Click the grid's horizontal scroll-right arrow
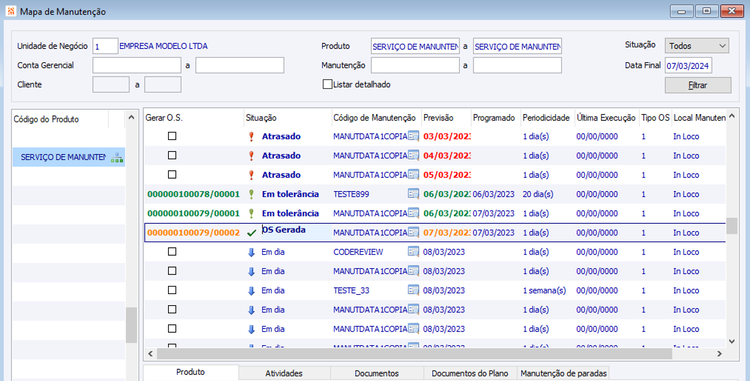Viewport: 750px width, 381px height. [x=719, y=354]
